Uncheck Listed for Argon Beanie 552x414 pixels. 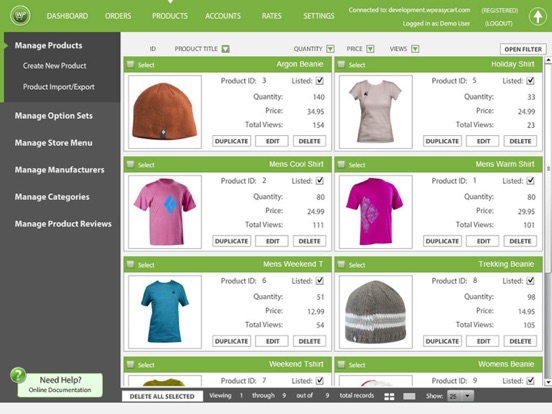coord(320,81)
